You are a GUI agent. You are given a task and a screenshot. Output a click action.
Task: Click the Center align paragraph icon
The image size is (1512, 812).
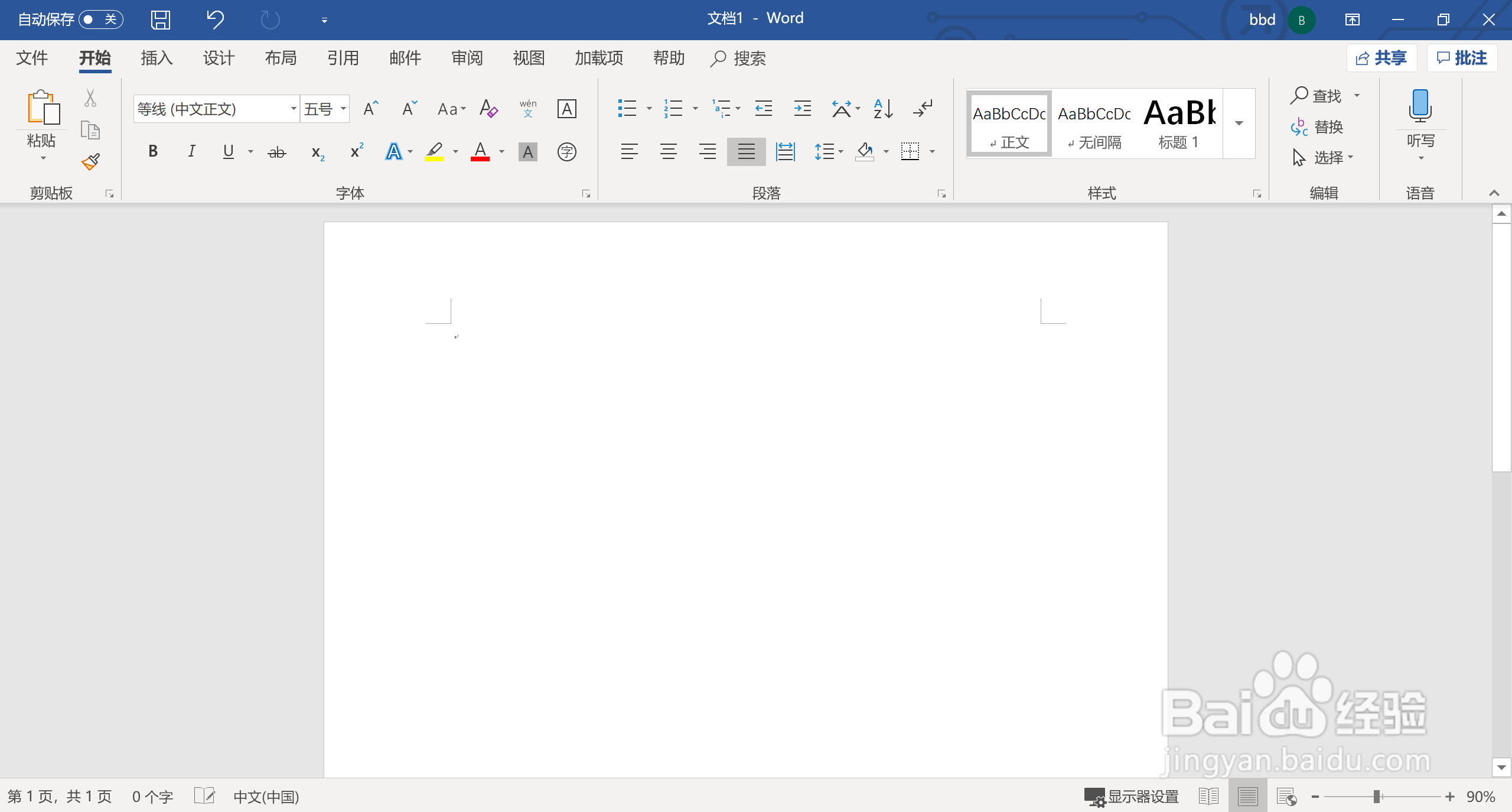pyautogui.click(x=668, y=152)
